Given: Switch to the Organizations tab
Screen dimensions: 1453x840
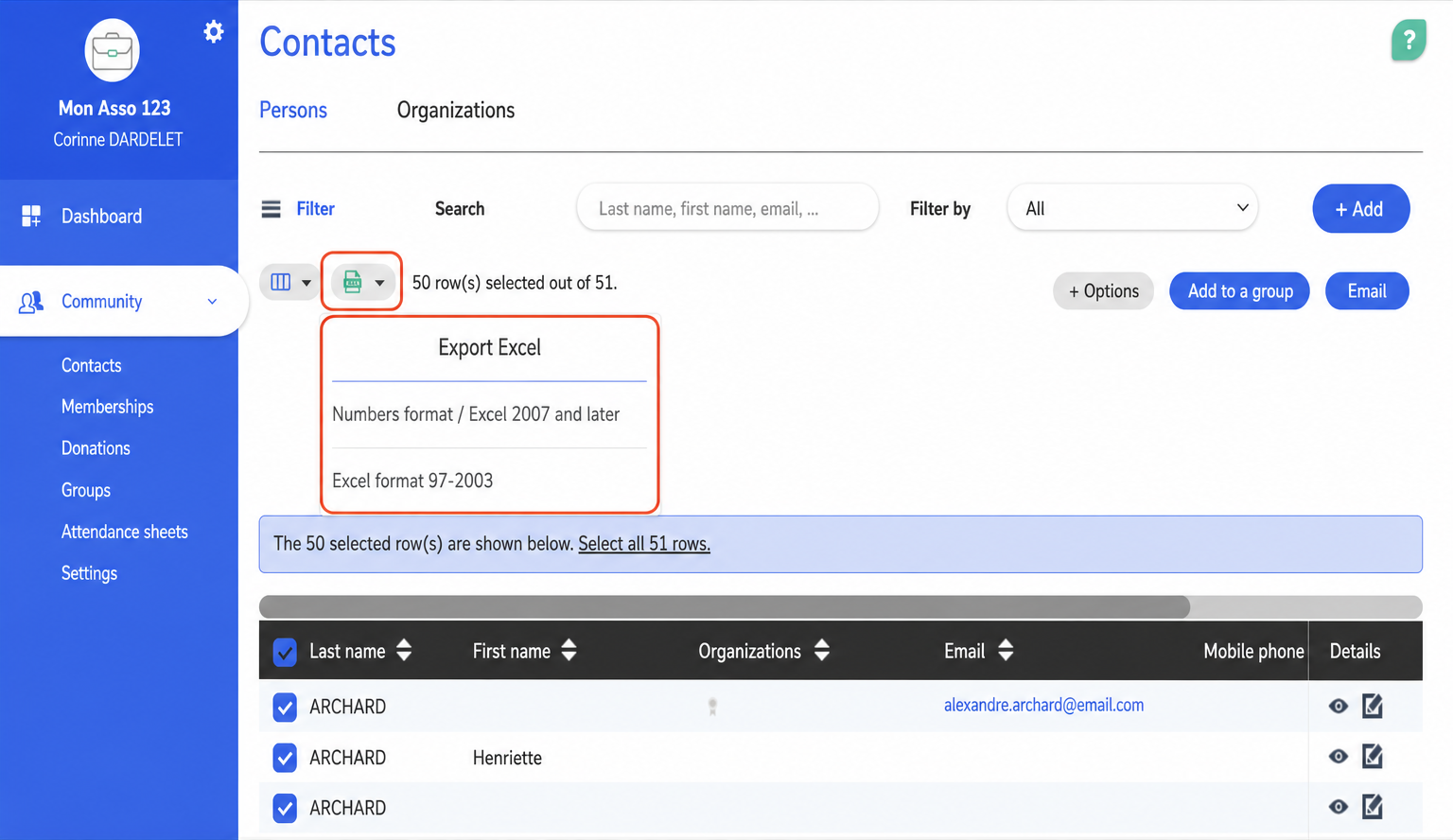Looking at the screenshot, I should pos(456,110).
